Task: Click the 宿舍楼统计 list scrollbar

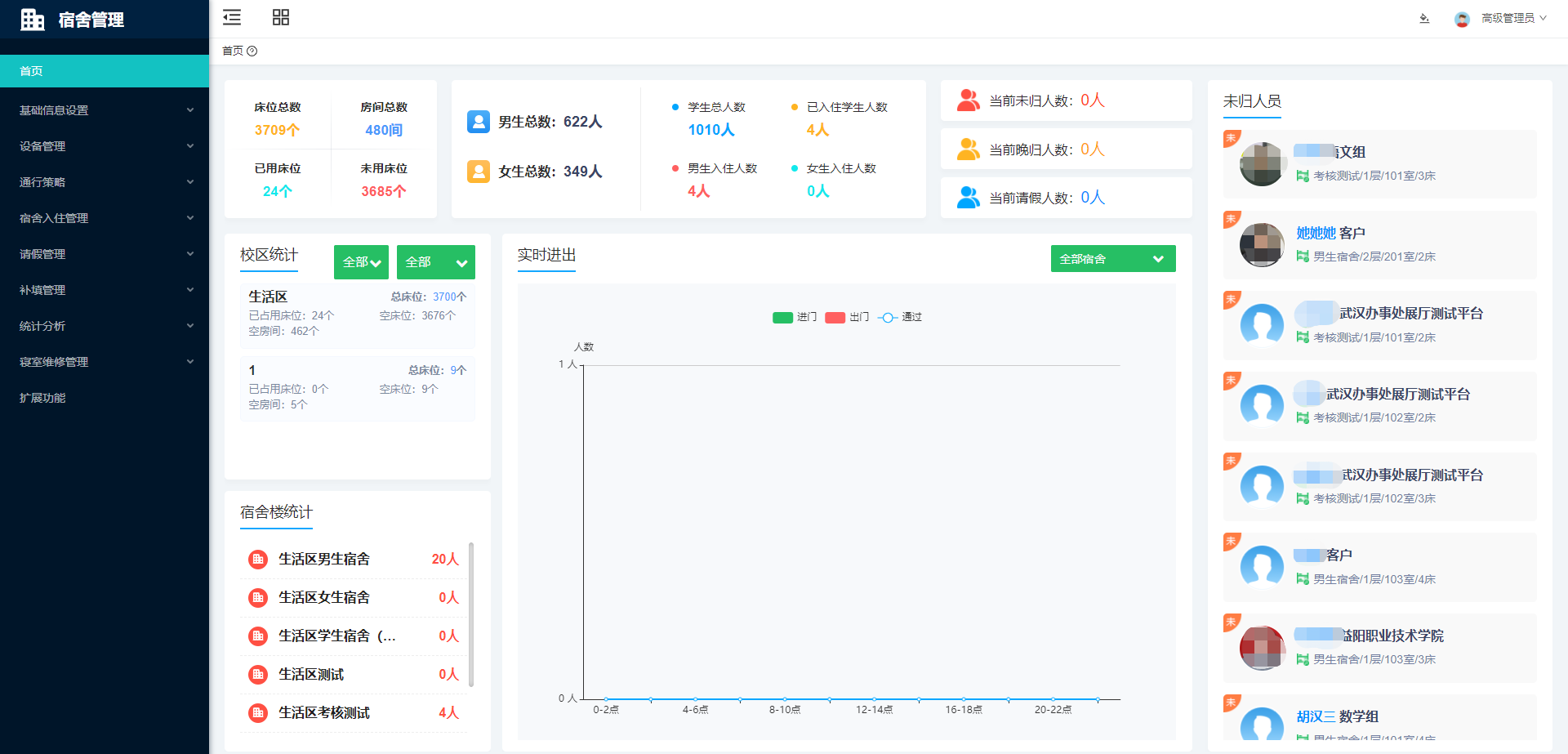Action: click(x=471, y=614)
